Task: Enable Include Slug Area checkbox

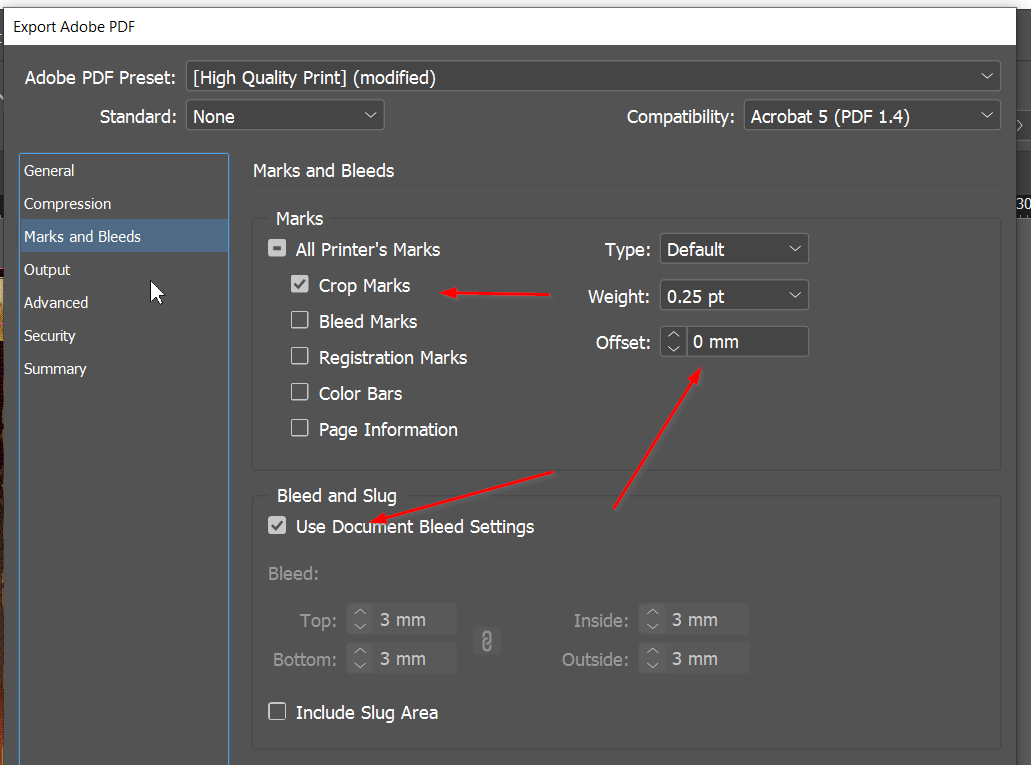Action: coord(277,712)
